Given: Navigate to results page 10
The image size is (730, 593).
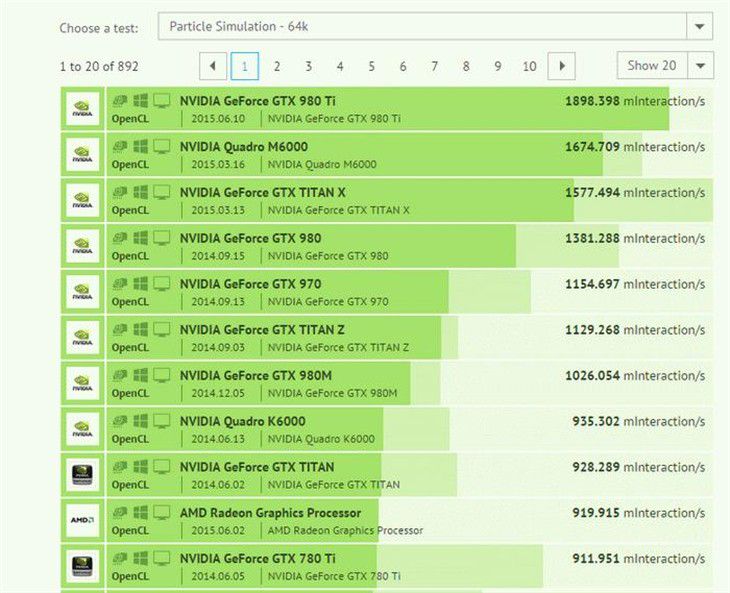Looking at the screenshot, I should coord(529,66).
